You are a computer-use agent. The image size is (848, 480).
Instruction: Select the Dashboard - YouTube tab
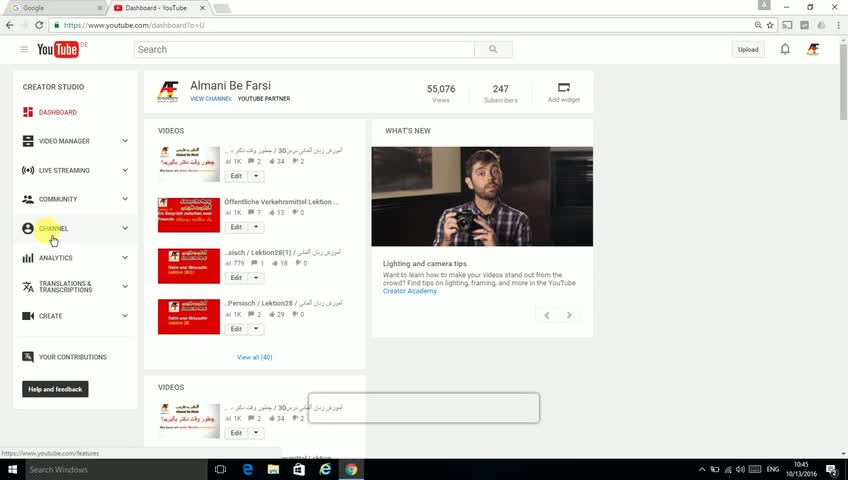tap(158, 8)
